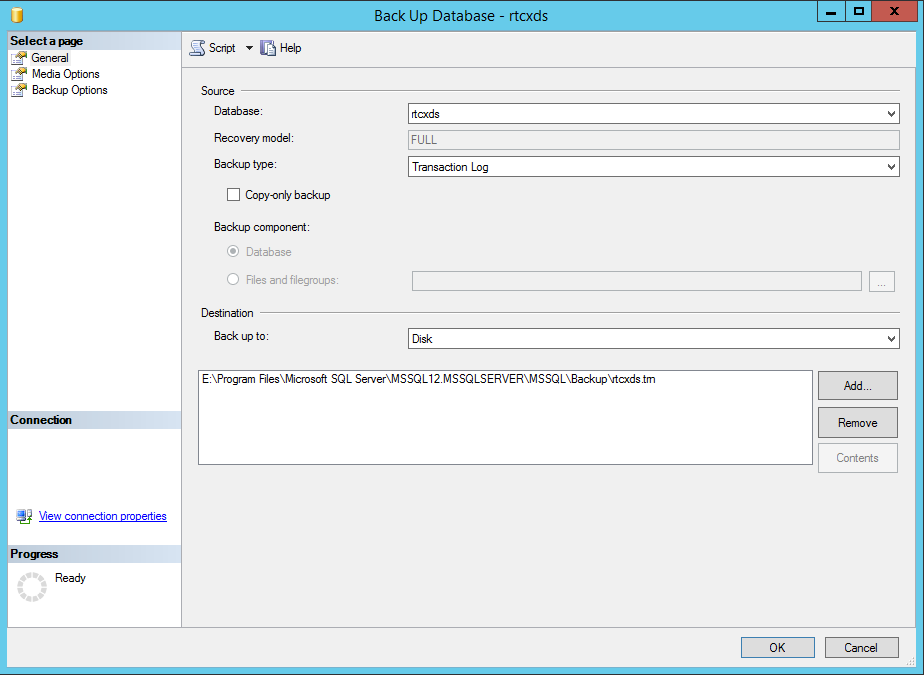Click the connection properties icon
The width and height of the screenshot is (924, 676).
25,517
